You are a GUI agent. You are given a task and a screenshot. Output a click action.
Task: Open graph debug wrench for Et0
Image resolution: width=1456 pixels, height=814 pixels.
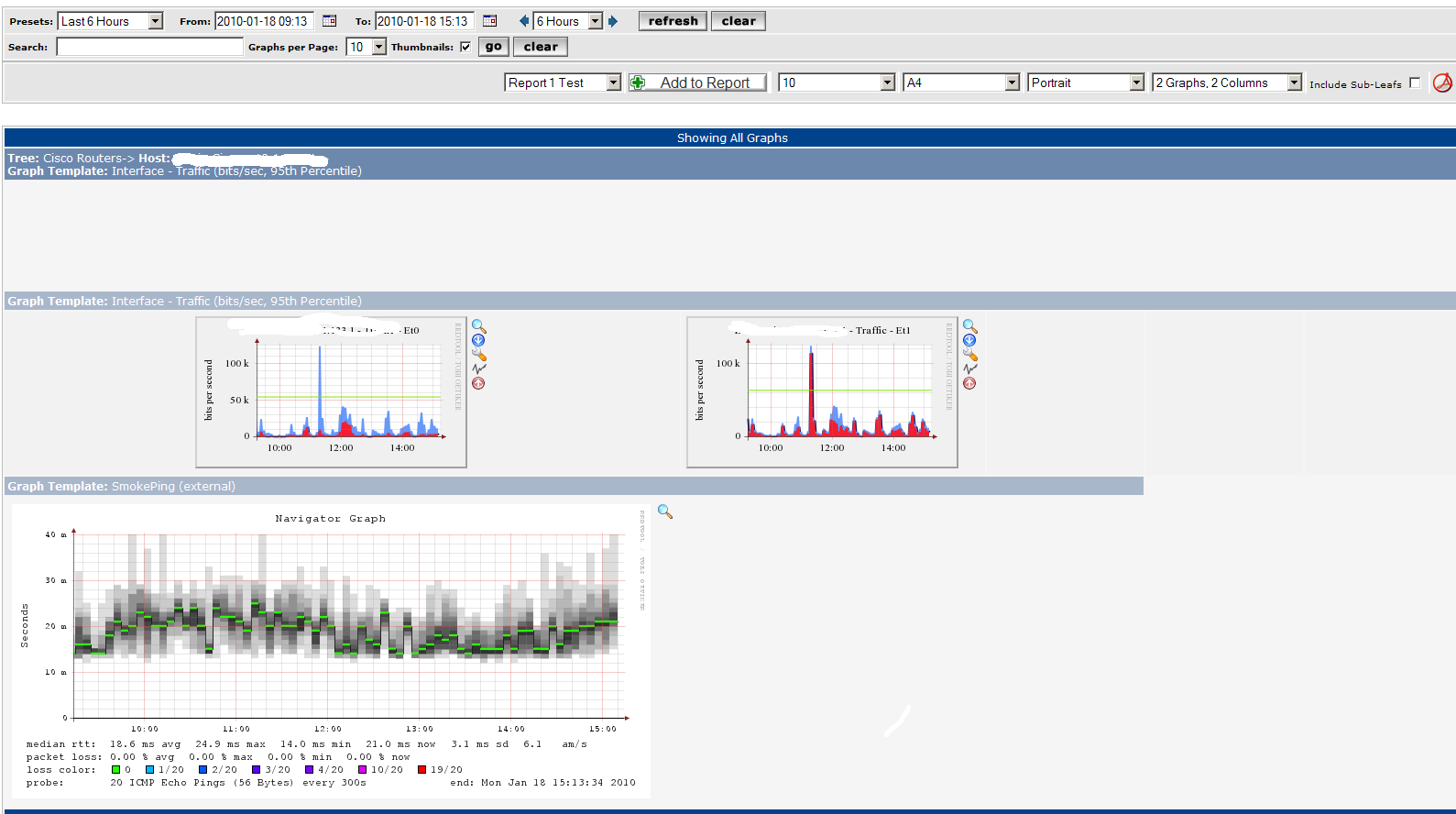[479, 355]
